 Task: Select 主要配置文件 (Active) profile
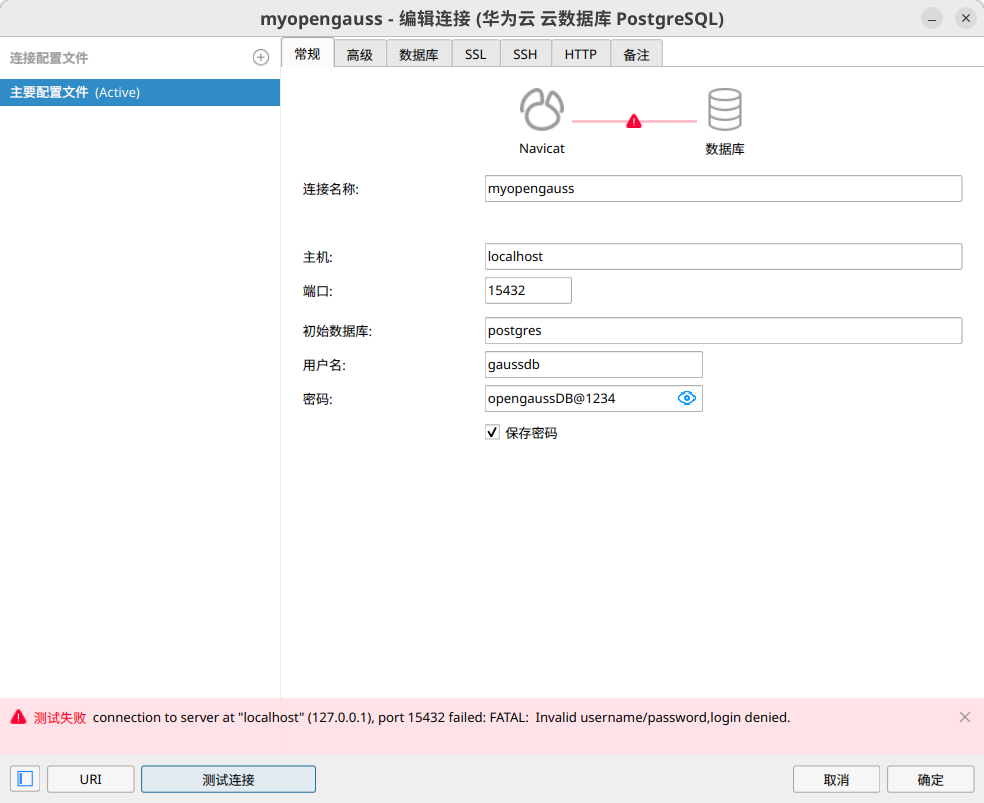(140, 92)
